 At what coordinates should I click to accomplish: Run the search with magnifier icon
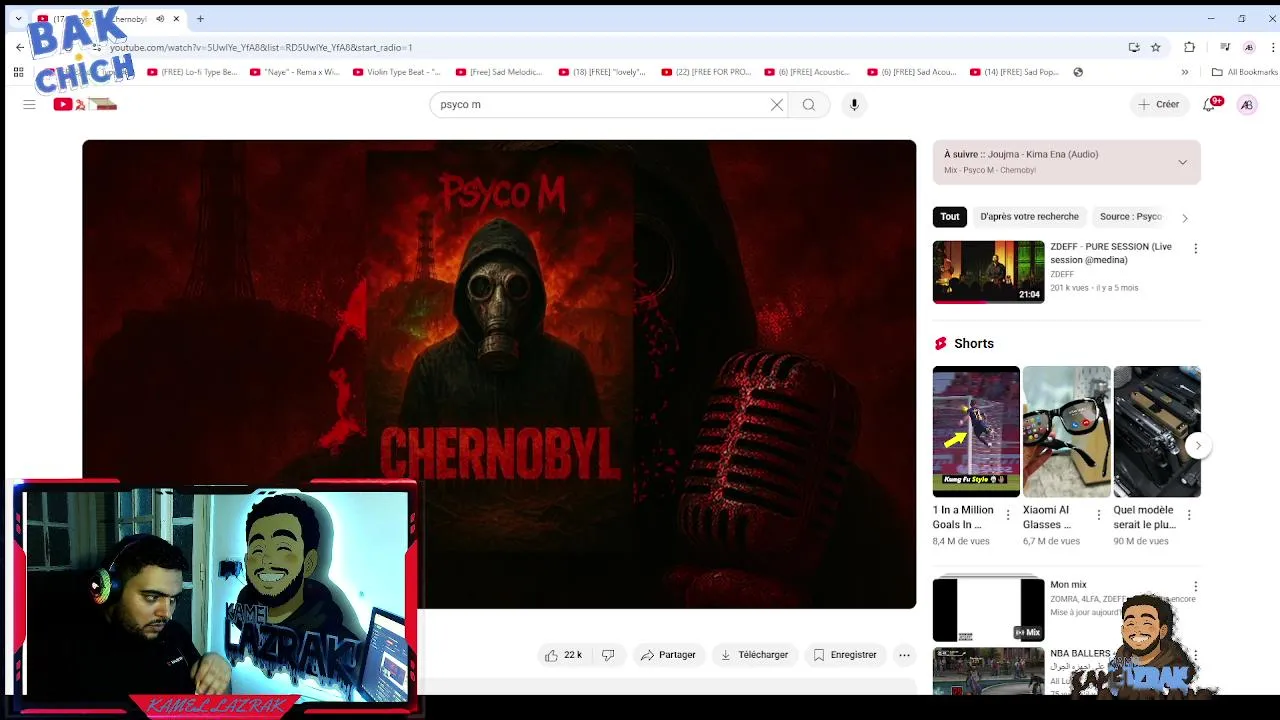809,104
